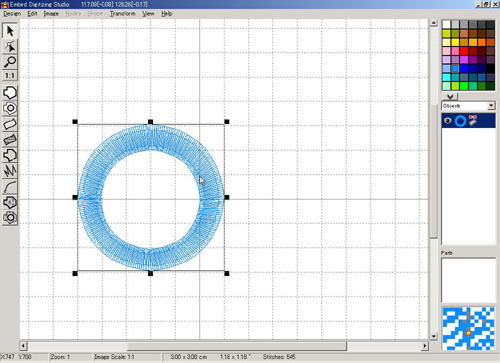Activate the magnifier zoom tool
500x363 pixels.
click(x=10, y=62)
